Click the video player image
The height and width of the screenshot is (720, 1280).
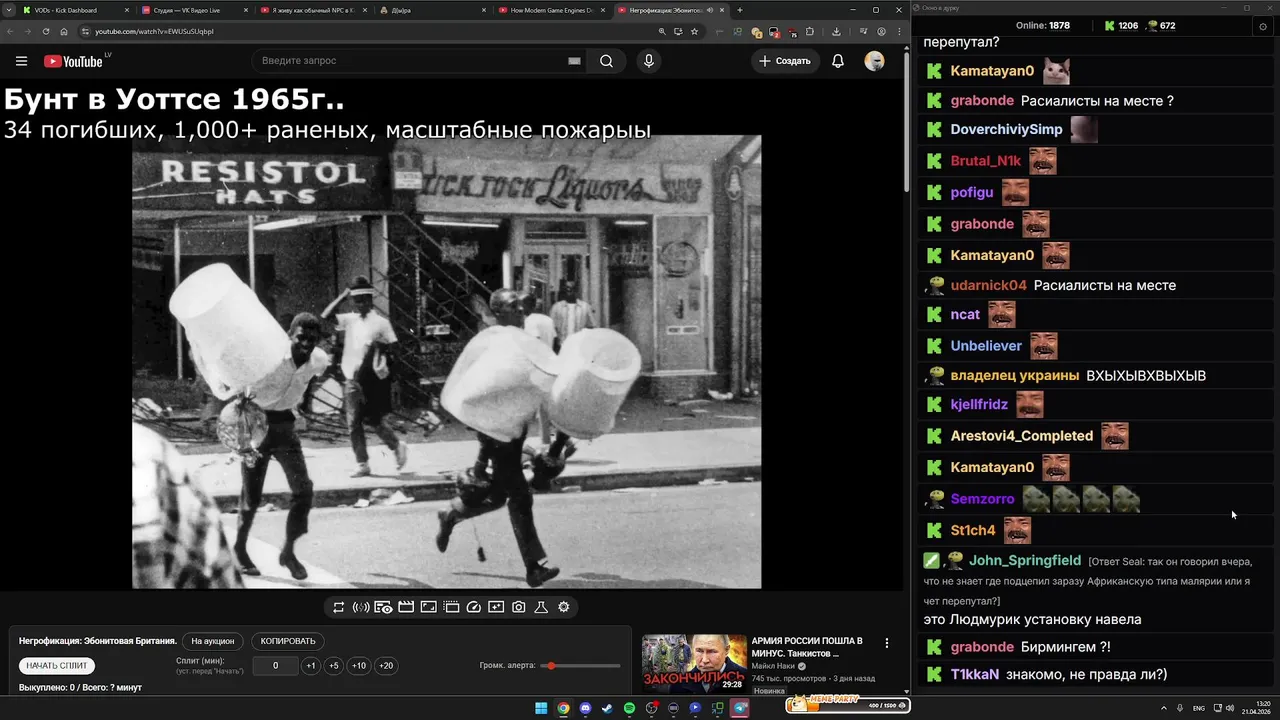[x=447, y=361]
